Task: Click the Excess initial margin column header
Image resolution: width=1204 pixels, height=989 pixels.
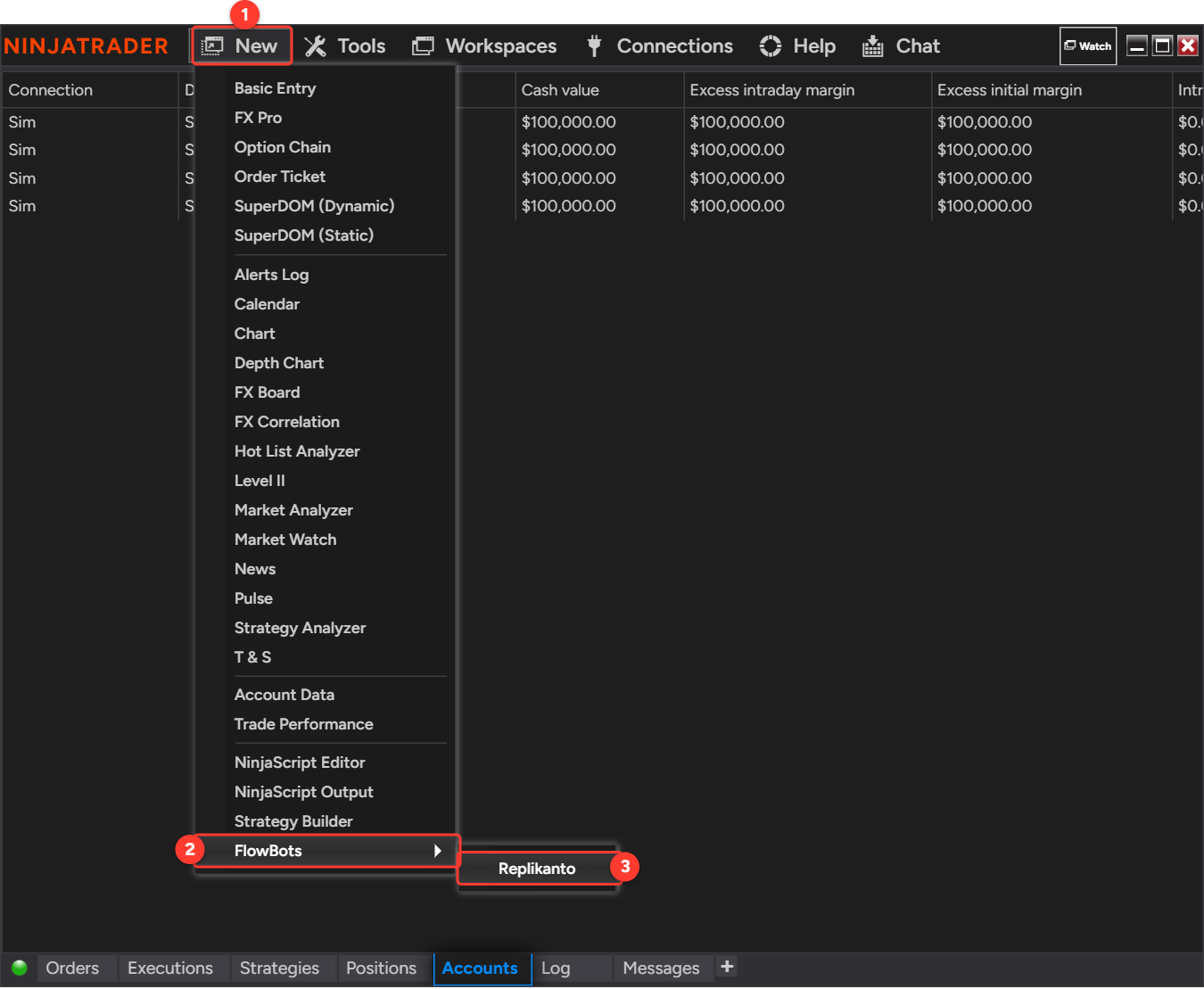Action: pos(1051,90)
